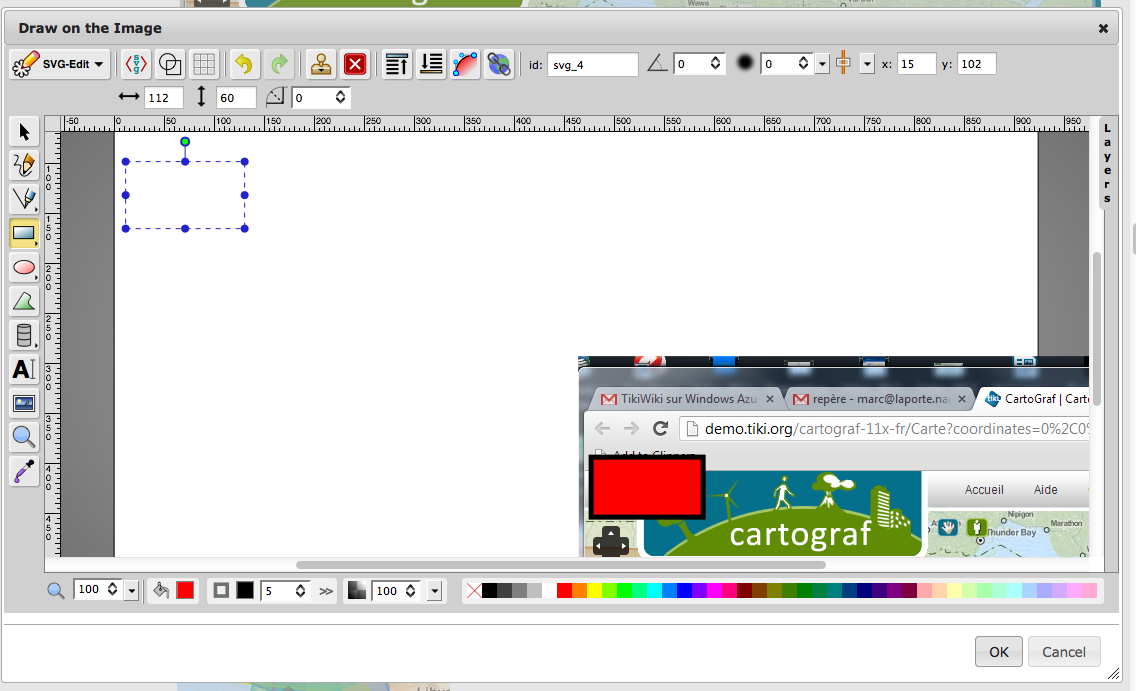Choose the Path tool
This screenshot has height=691, width=1136.
pyautogui.click(x=24, y=301)
